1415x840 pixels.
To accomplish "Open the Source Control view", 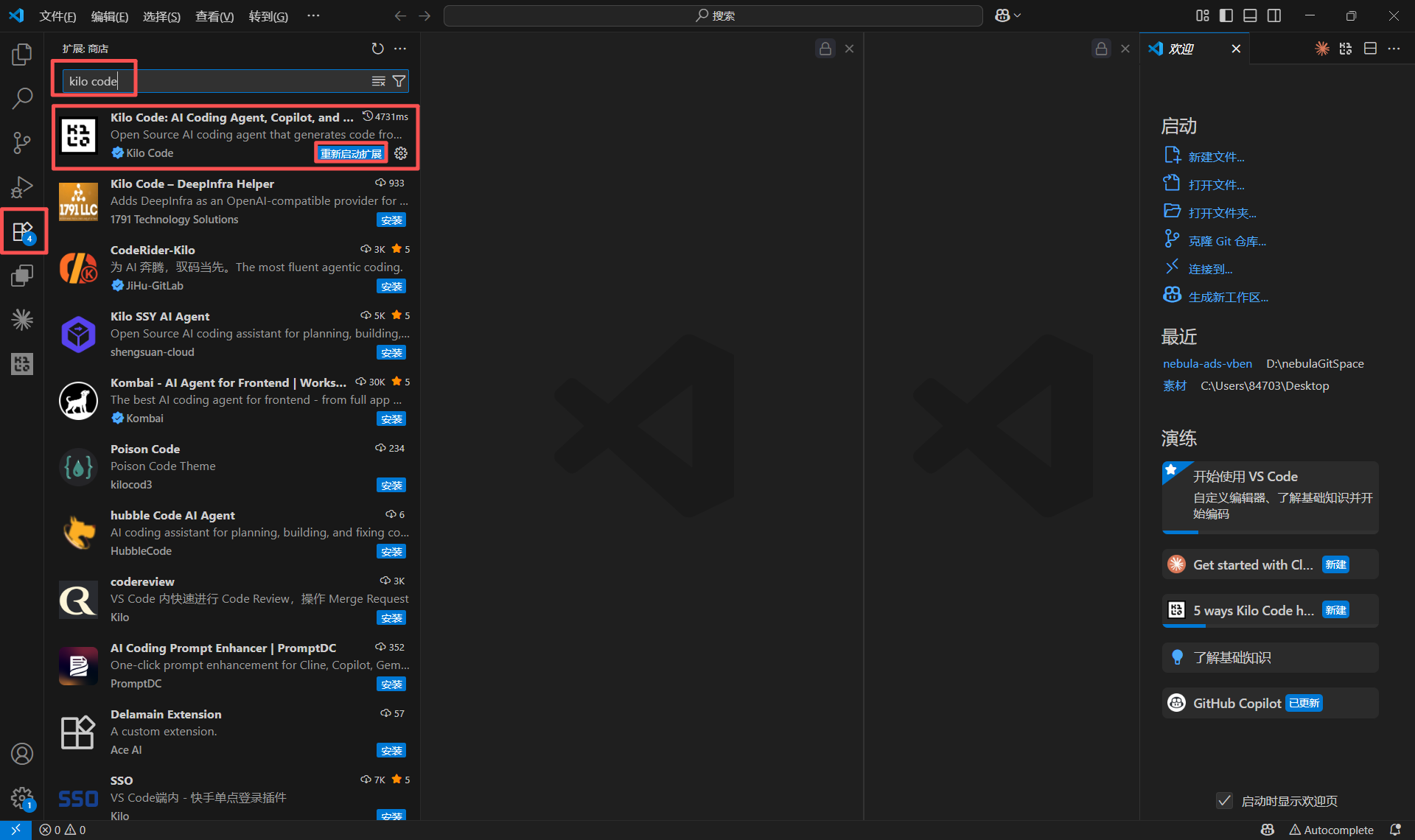I will (22, 142).
